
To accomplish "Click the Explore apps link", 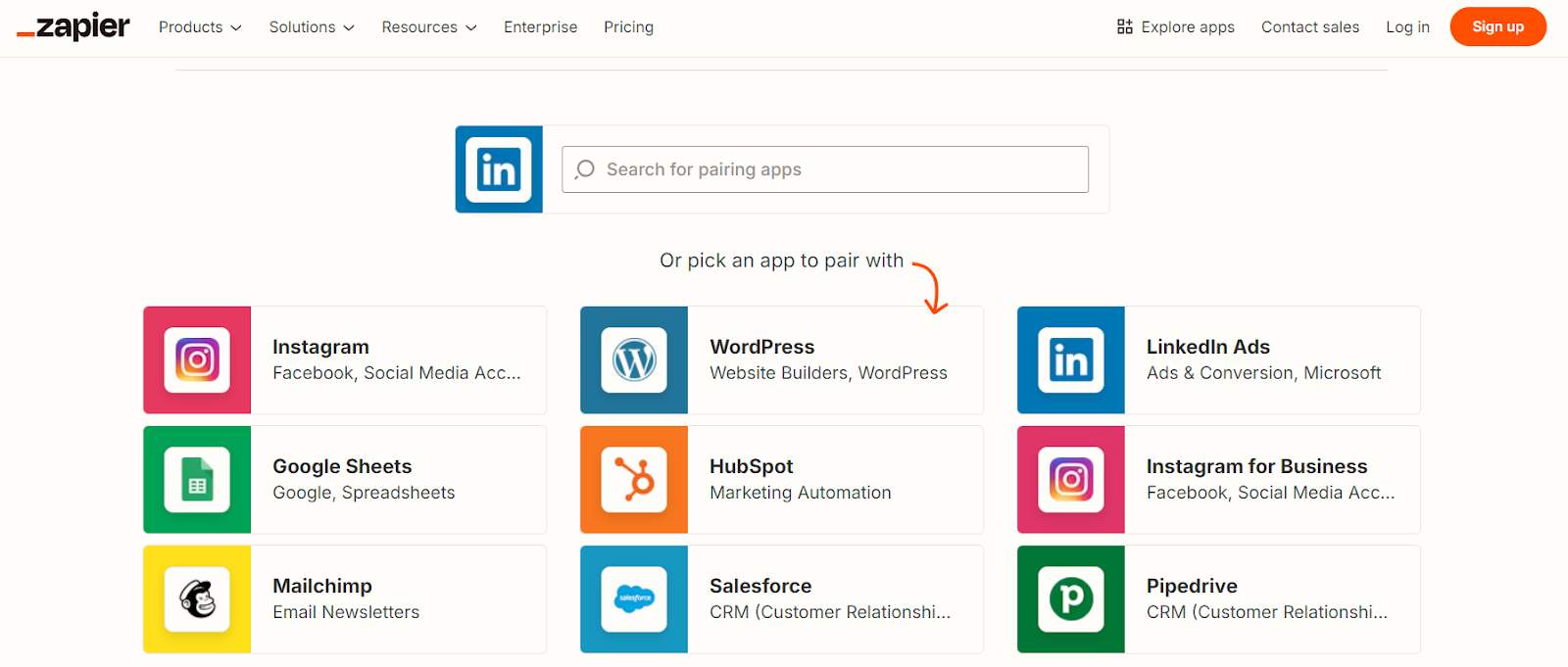I will click(x=1175, y=27).
